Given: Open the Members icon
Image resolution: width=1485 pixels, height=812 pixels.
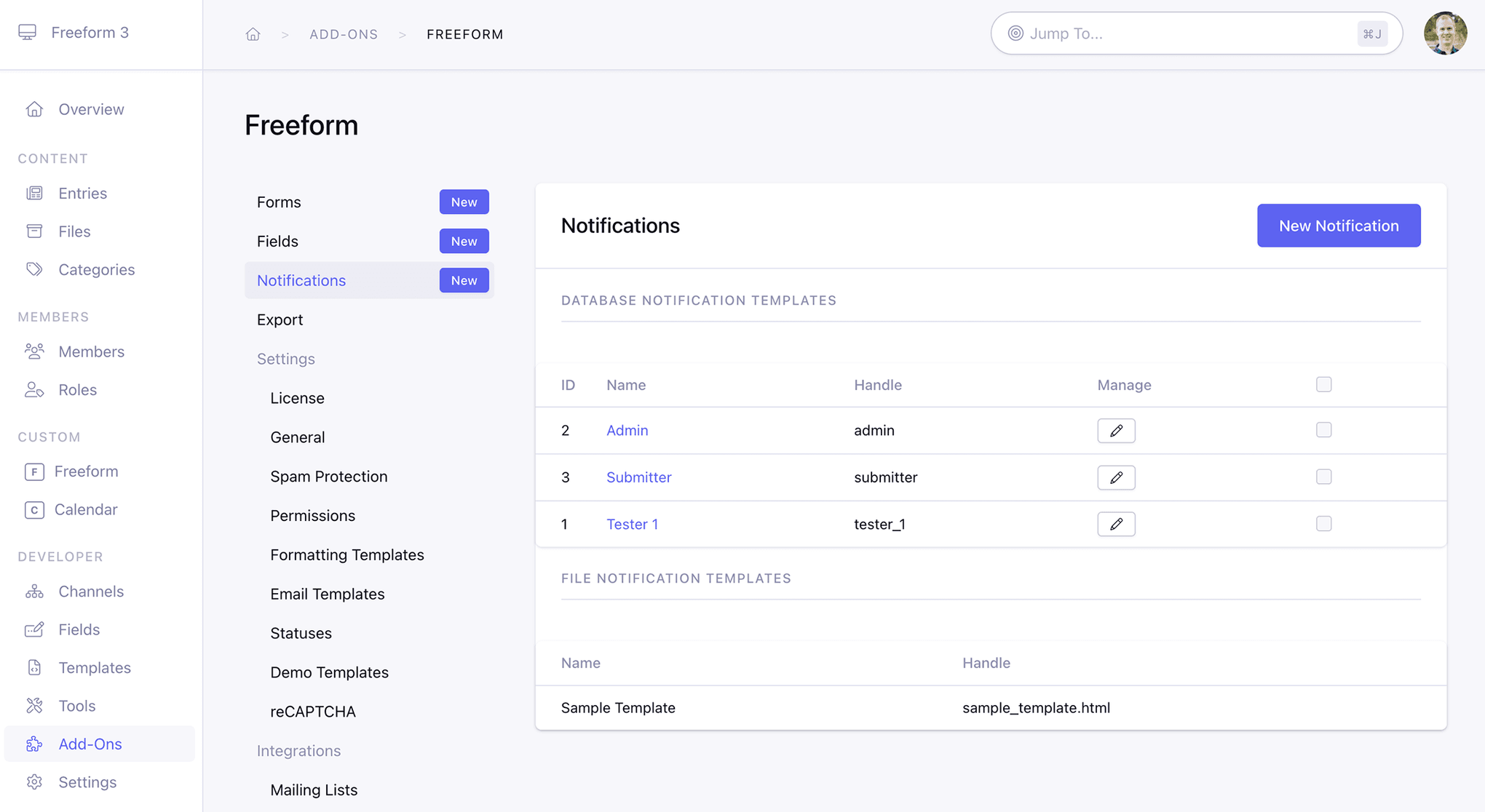Looking at the screenshot, I should [35, 351].
